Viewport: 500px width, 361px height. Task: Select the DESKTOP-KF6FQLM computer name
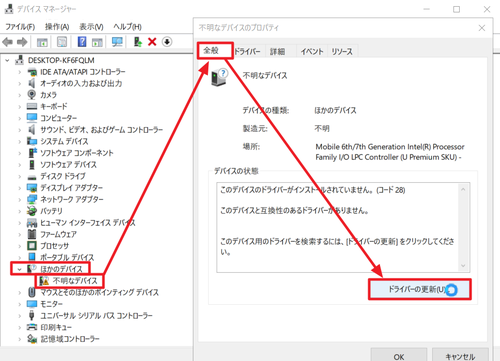coord(61,60)
